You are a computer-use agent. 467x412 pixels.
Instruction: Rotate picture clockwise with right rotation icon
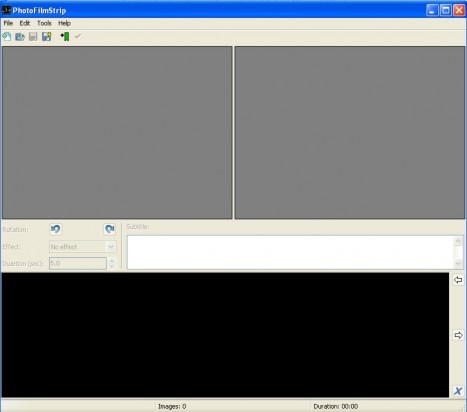110,229
